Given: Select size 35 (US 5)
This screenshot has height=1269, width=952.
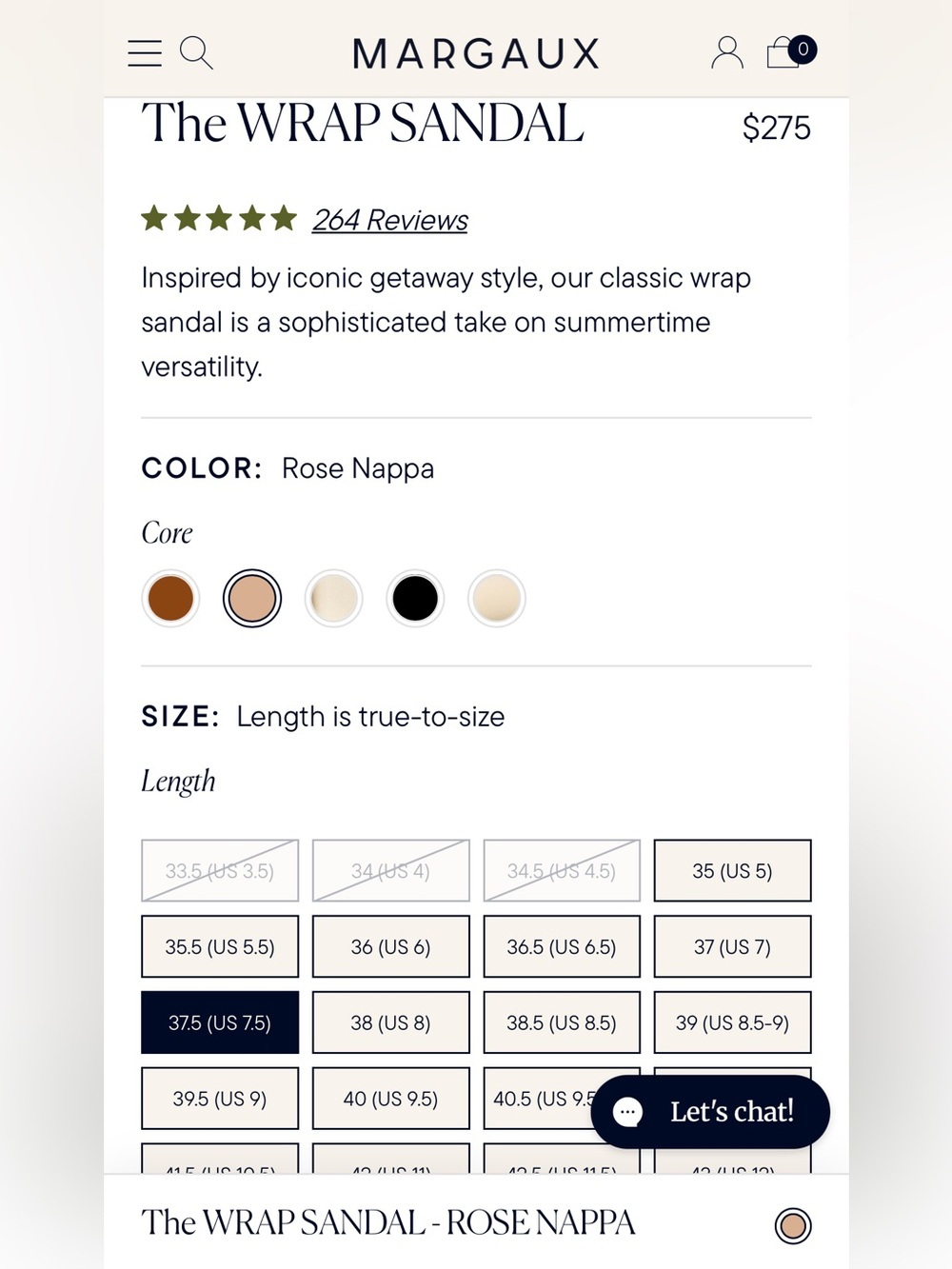Looking at the screenshot, I should 732,870.
